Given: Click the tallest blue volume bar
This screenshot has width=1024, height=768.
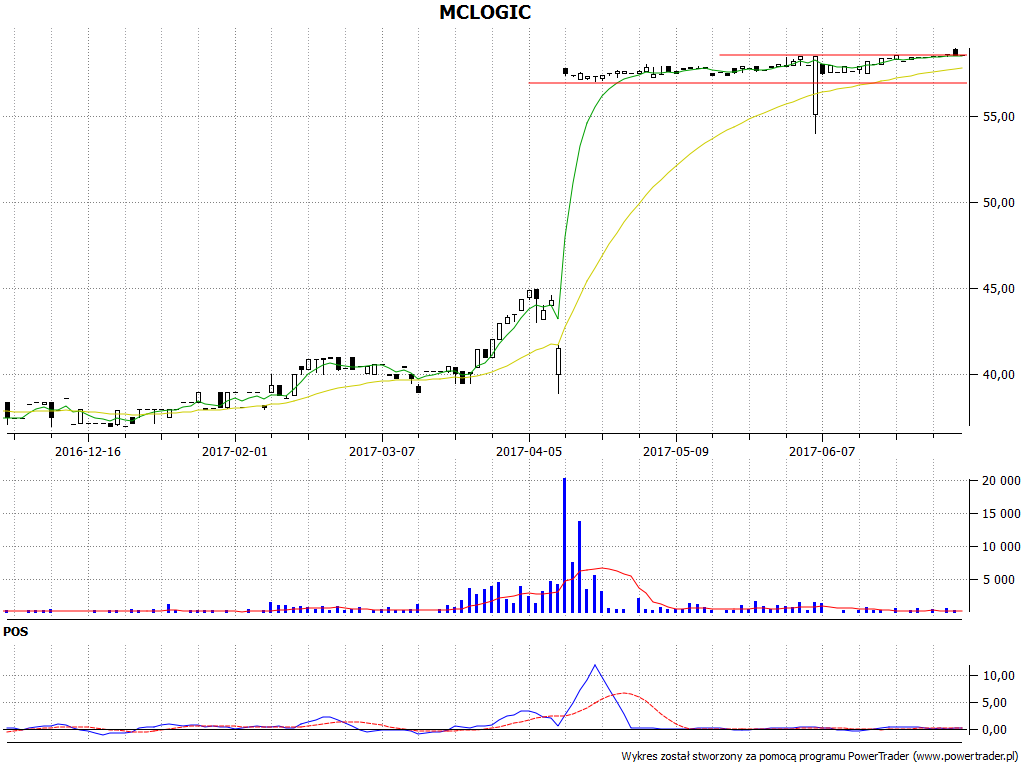Looking at the screenshot, I should (x=564, y=545).
